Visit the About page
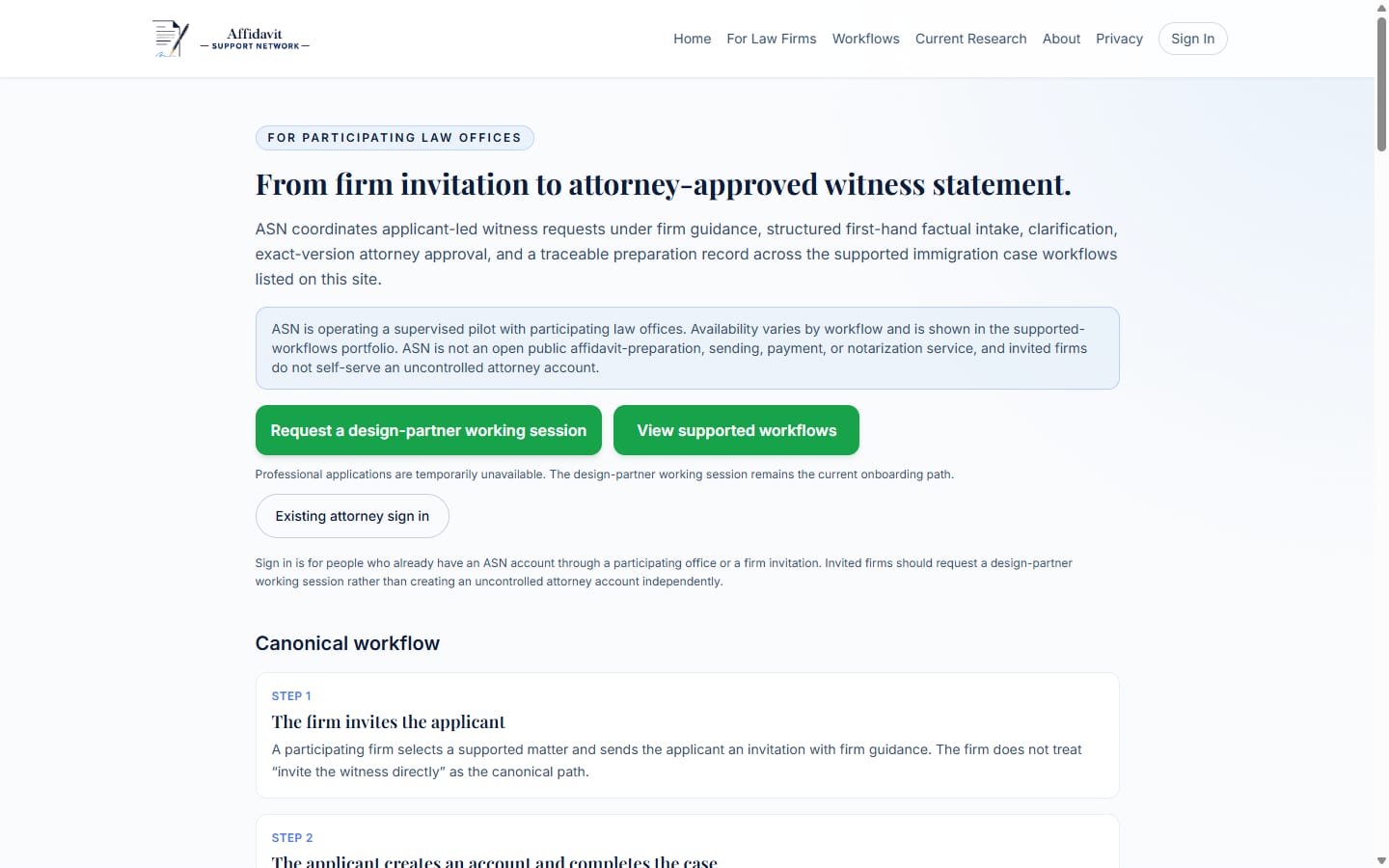The width and height of the screenshot is (1389, 868). tap(1061, 39)
